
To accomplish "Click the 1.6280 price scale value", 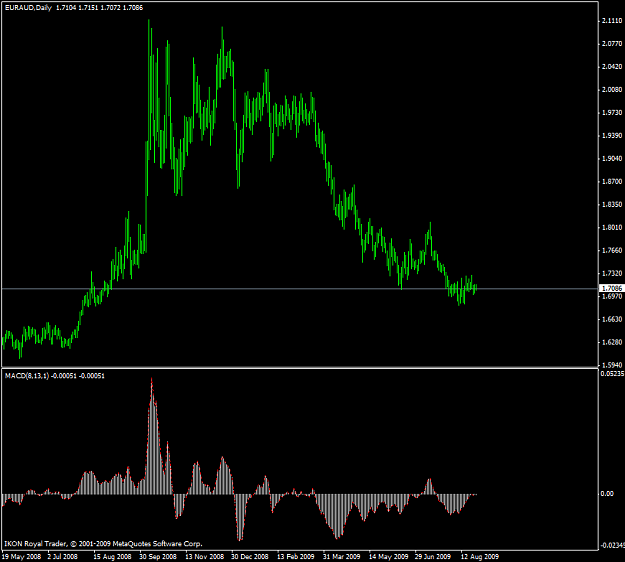I will coord(612,342).
